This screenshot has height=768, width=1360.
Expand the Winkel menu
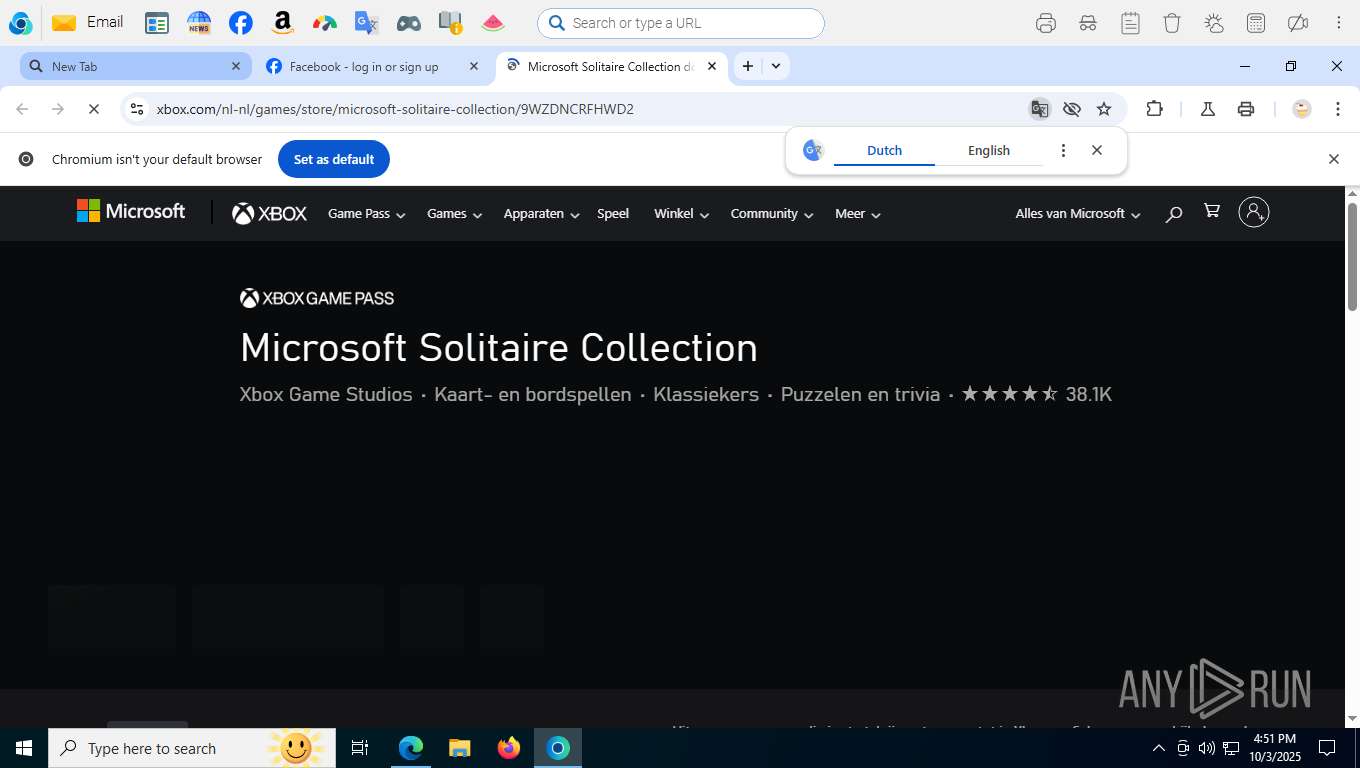[681, 214]
